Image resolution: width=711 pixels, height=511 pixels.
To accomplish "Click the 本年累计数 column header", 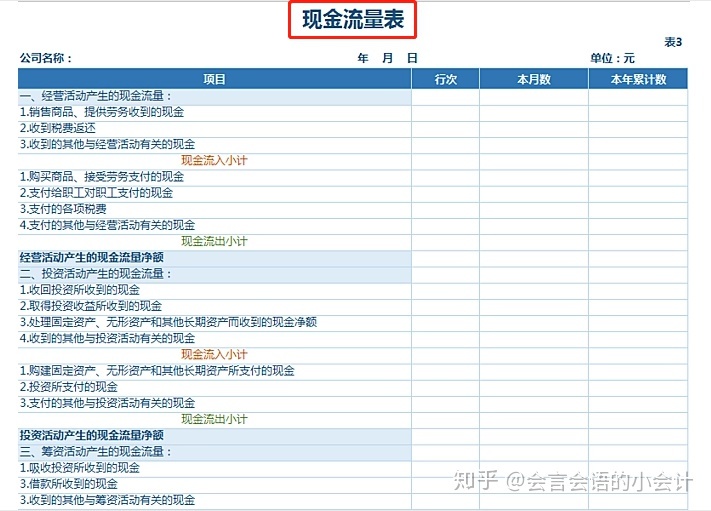I will click(x=638, y=79).
